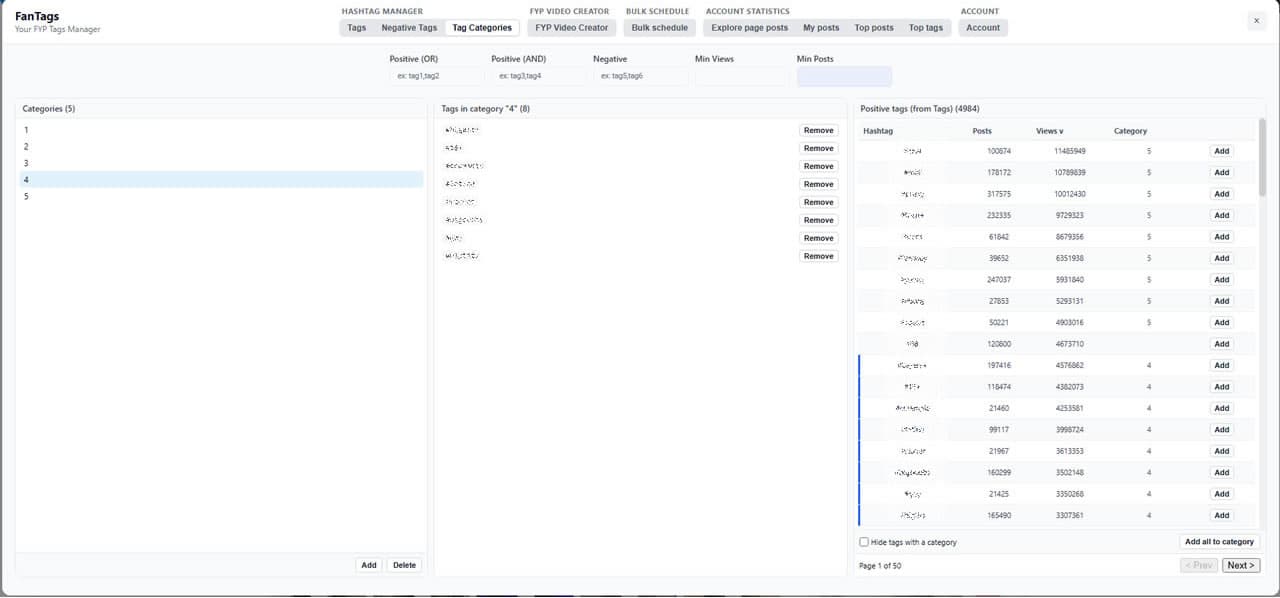Select category 1 in Categories list
Screen dimensions: 1280x598
point(220,130)
